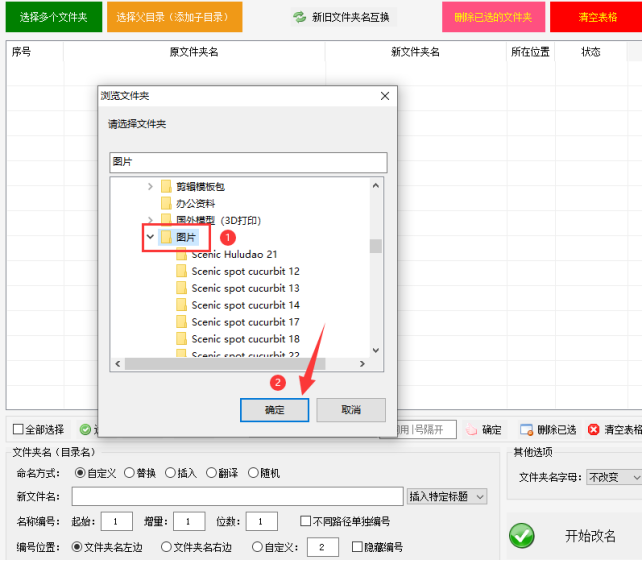Select 文件夹名右边 numbering position
Viewport: 643px width, 561px height.
pos(166,547)
